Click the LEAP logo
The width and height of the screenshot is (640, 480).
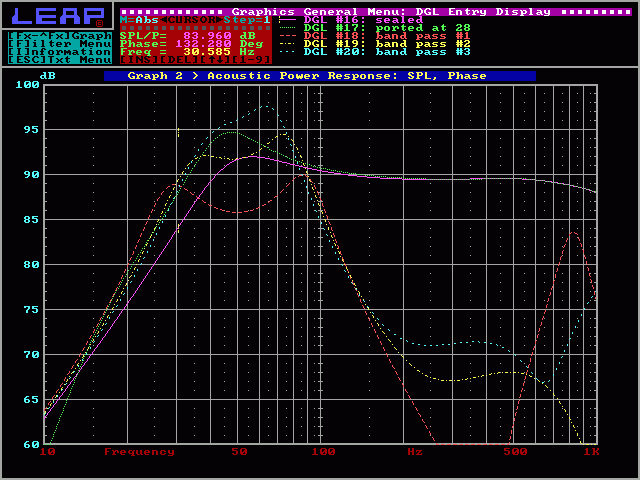coord(57,16)
